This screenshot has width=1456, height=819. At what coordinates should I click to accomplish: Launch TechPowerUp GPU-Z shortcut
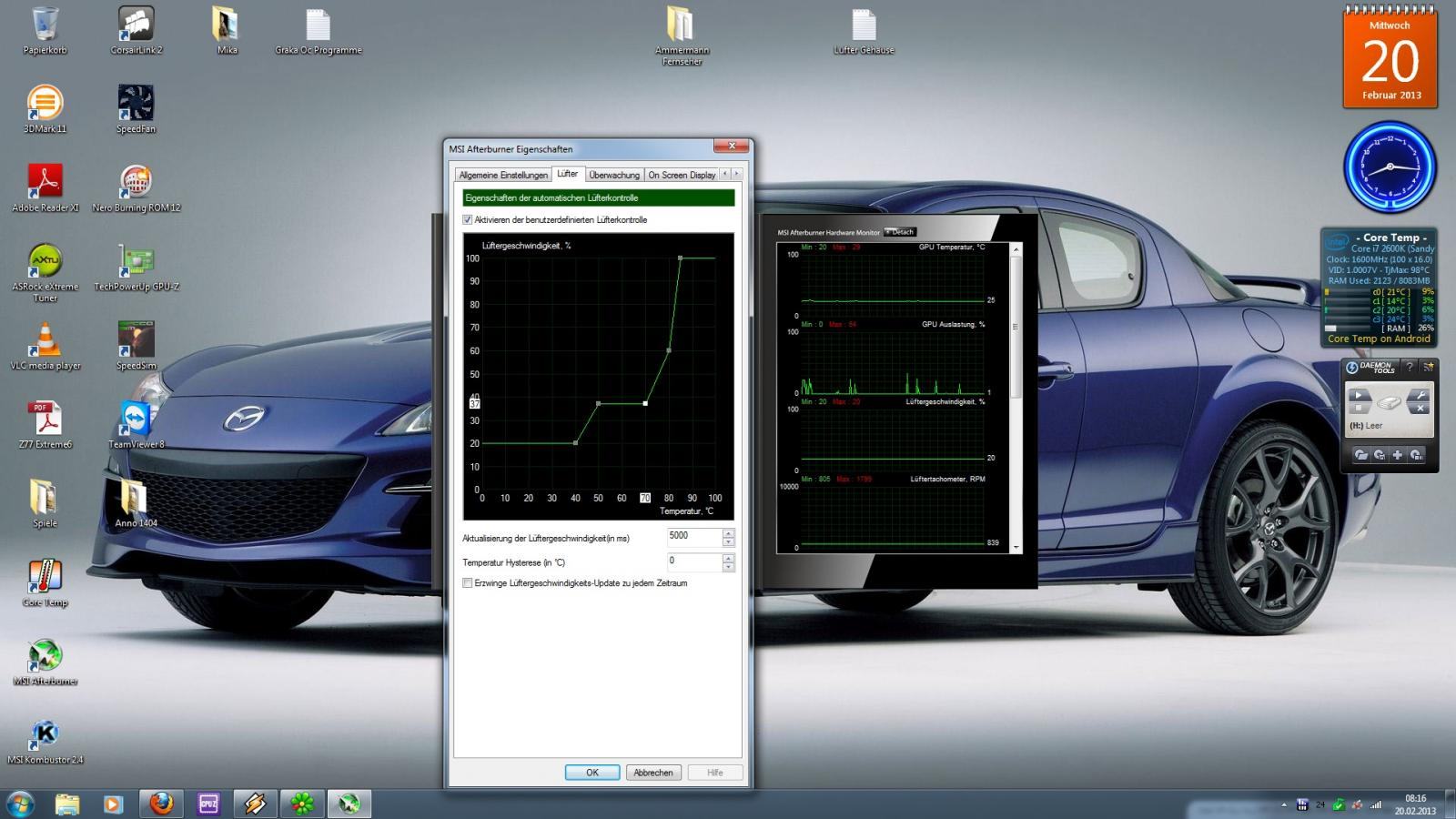[x=136, y=261]
